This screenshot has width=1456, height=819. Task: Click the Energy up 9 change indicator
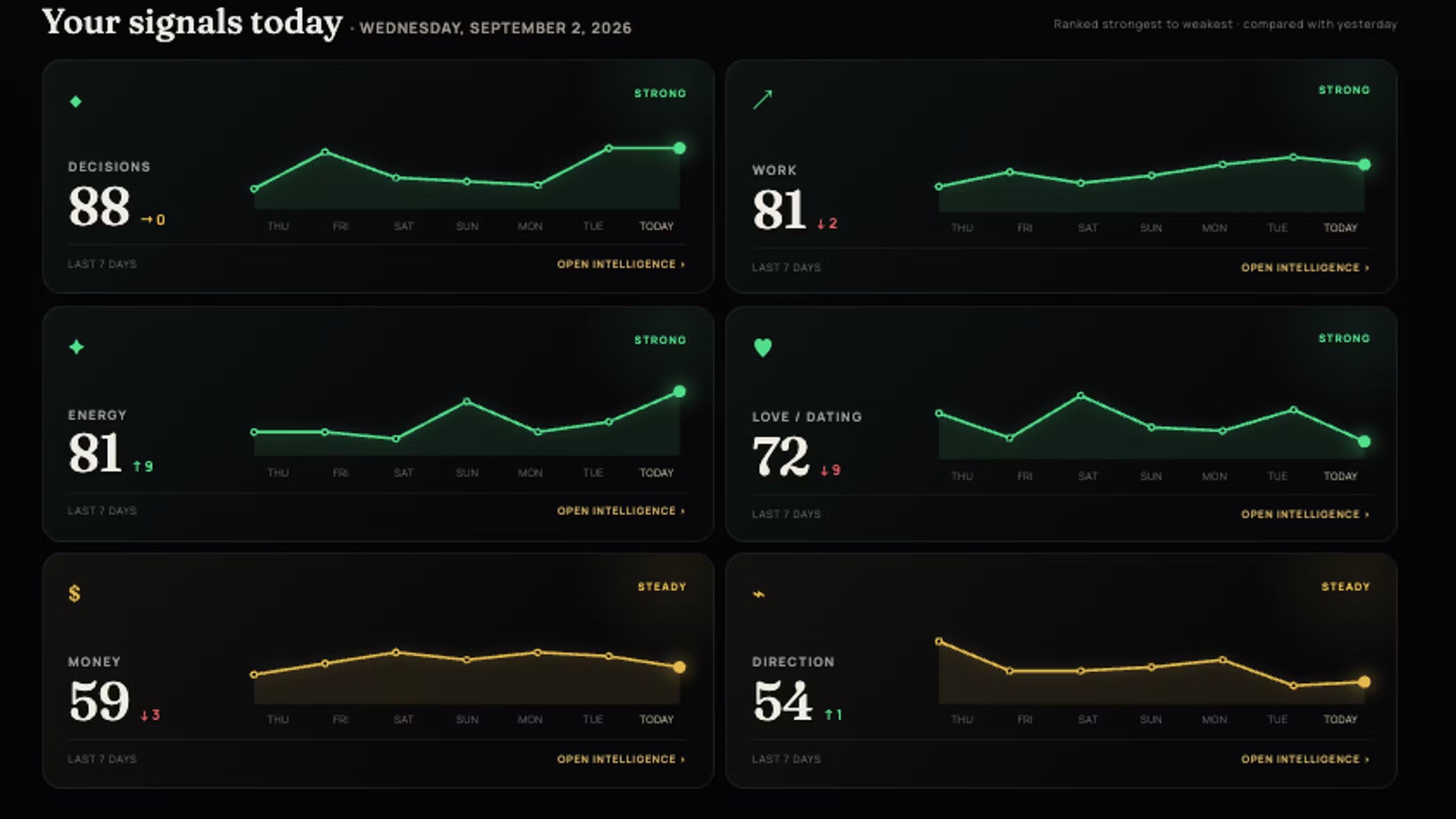tap(143, 466)
